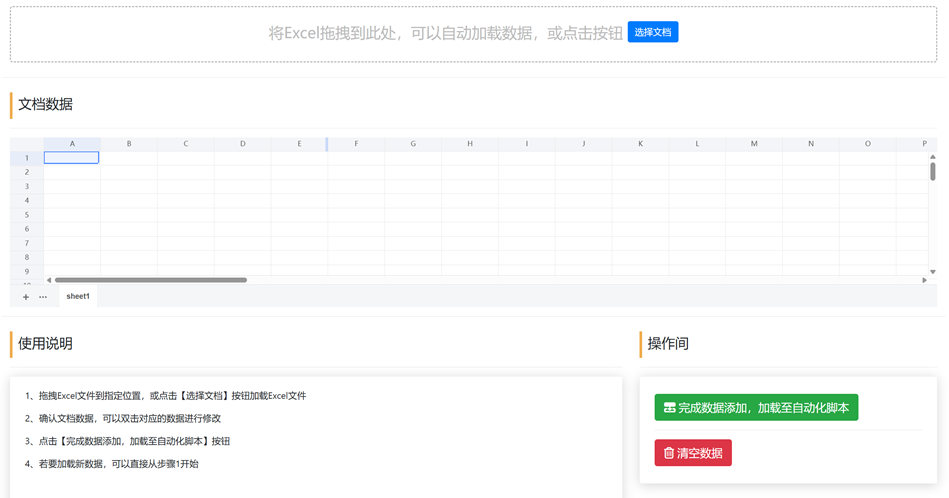Add a new sheet with plus icon
The height and width of the screenshot is (498, 949).
26,297
